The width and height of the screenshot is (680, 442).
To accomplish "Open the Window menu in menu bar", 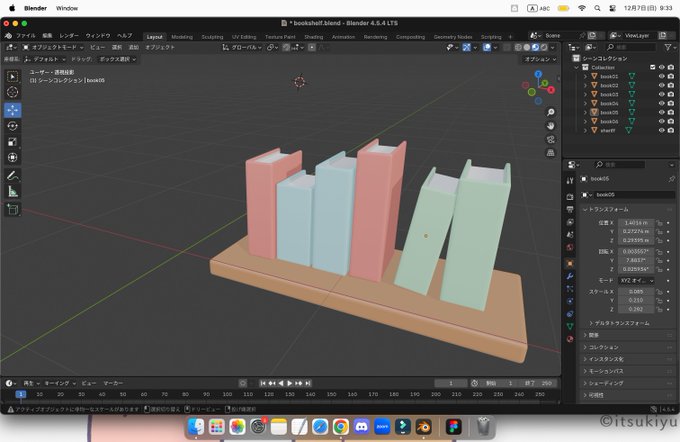I will pos(67,8).
